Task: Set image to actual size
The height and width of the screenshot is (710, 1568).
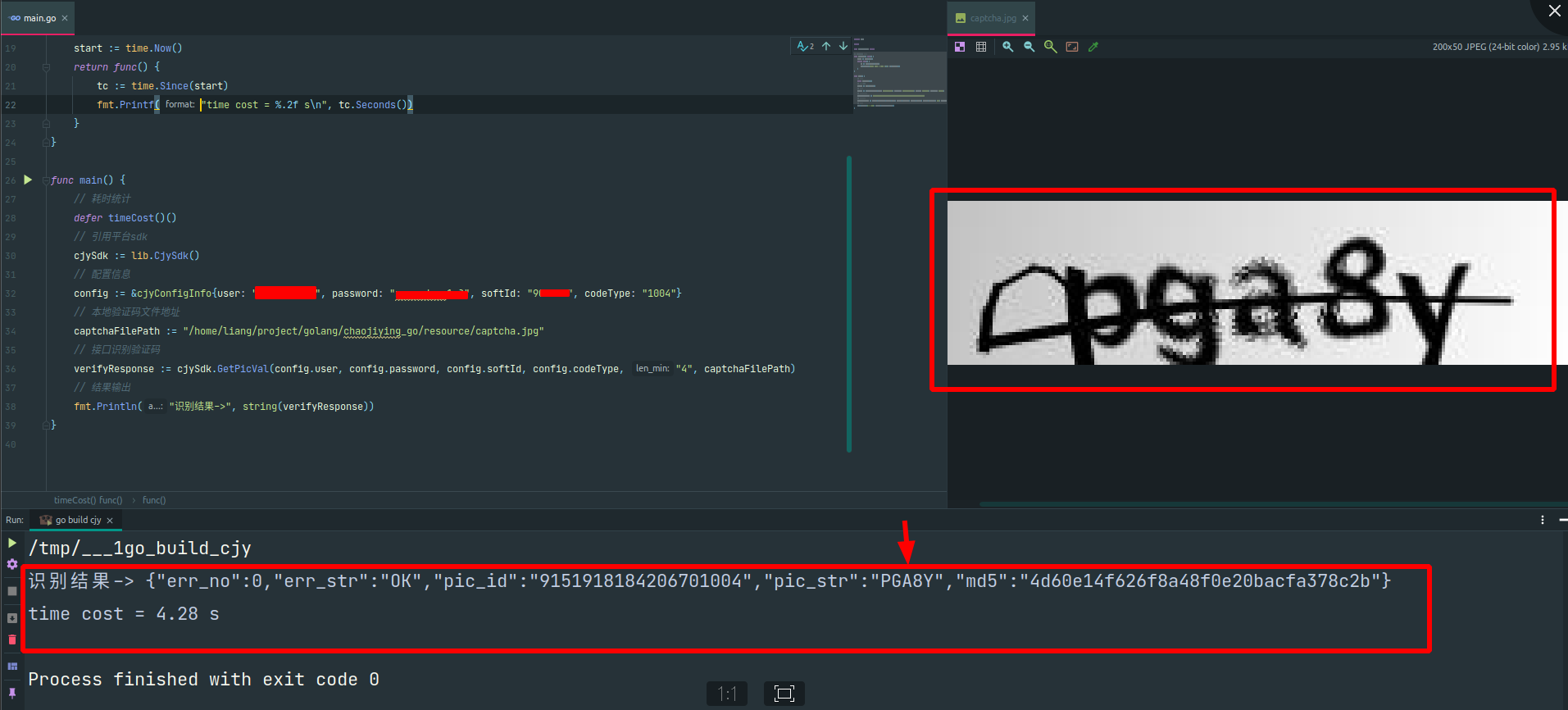Action: (1050, 48)
